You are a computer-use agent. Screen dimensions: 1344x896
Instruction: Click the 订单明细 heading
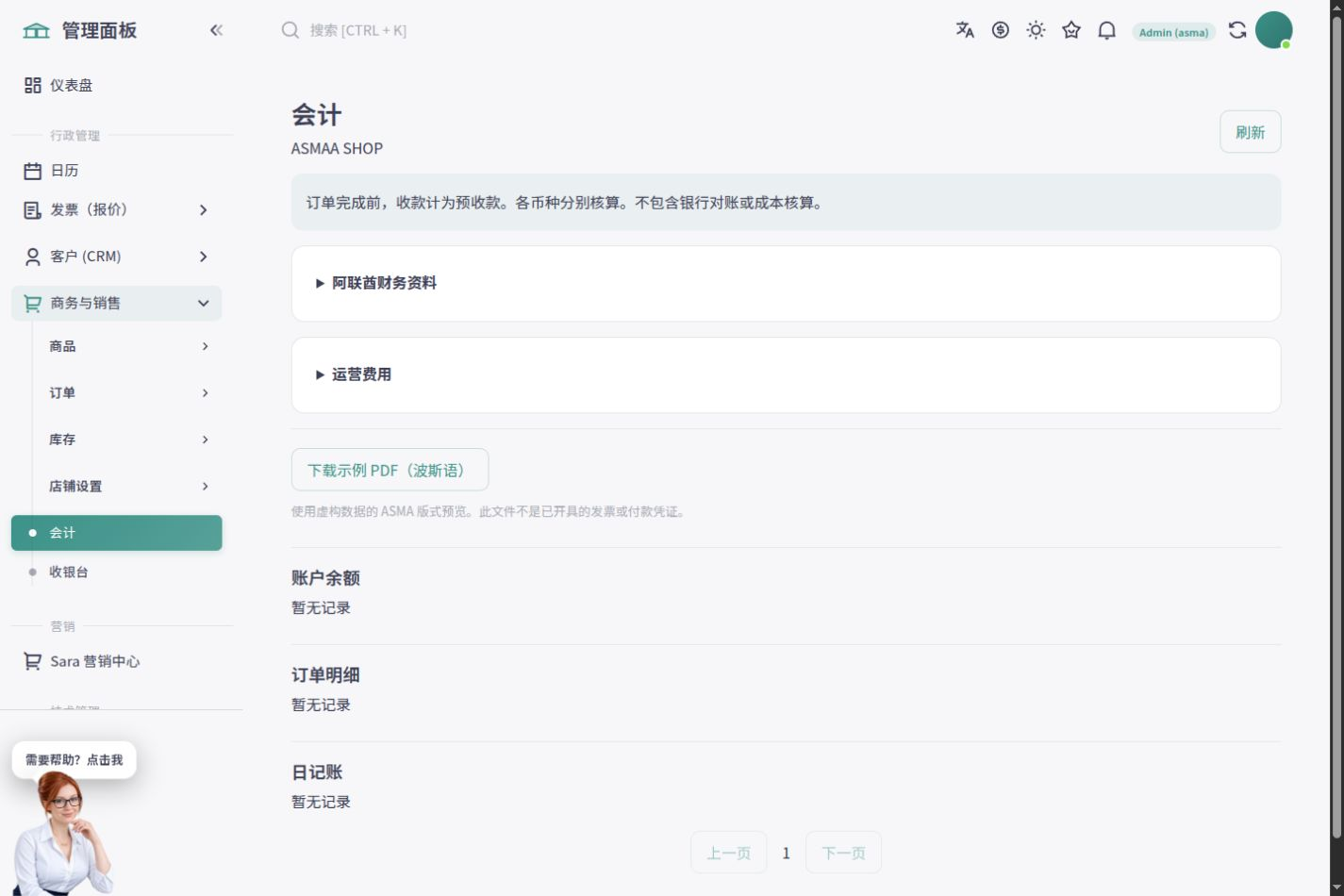tap(325, 675)
